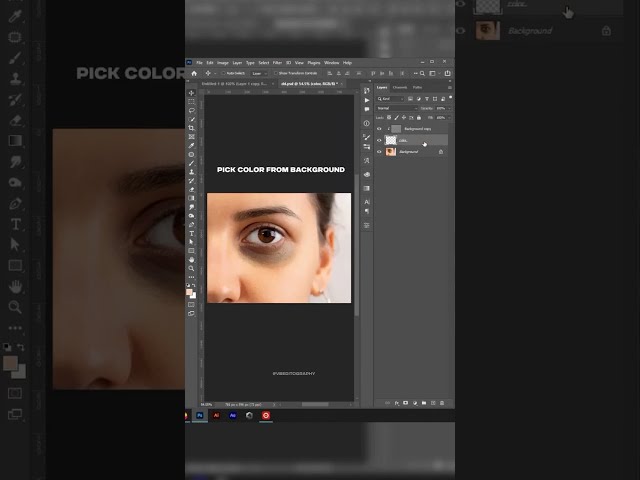Add a layer style with fx button
The width and height of the screenshot is (640, 480).
[397, 403]
